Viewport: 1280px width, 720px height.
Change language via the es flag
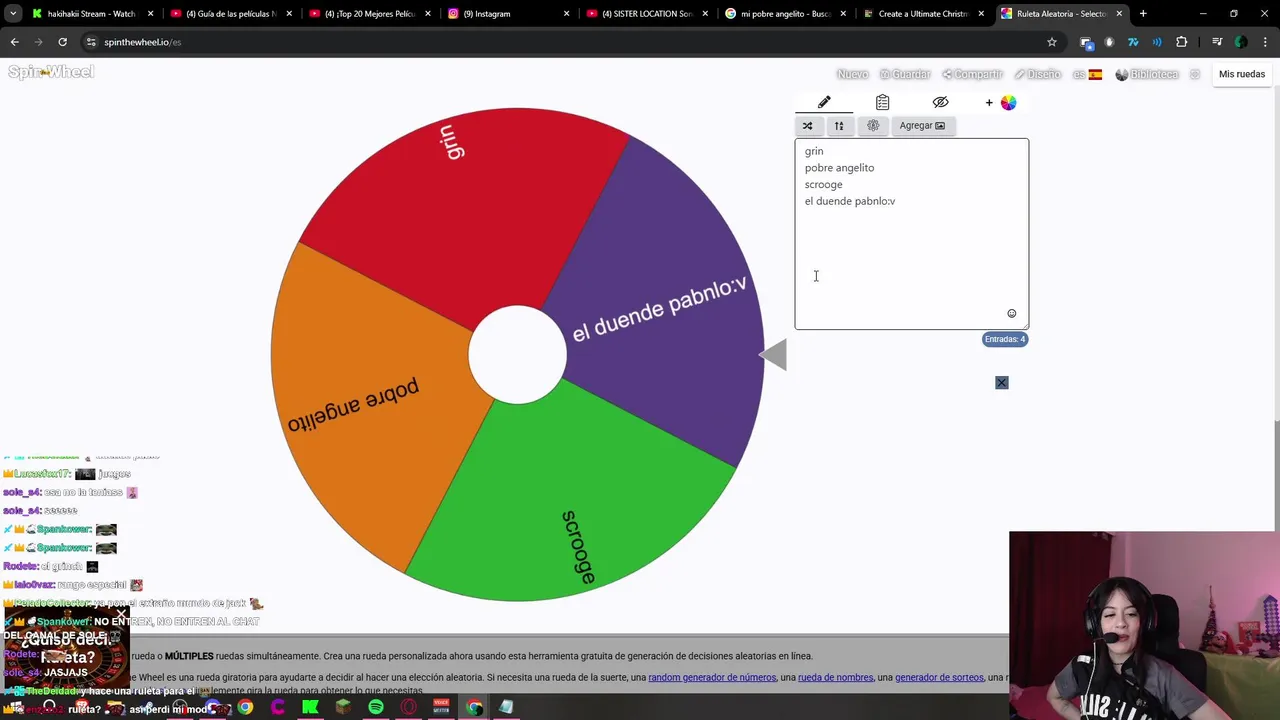pyautogui.click(x=1088, y=74)
